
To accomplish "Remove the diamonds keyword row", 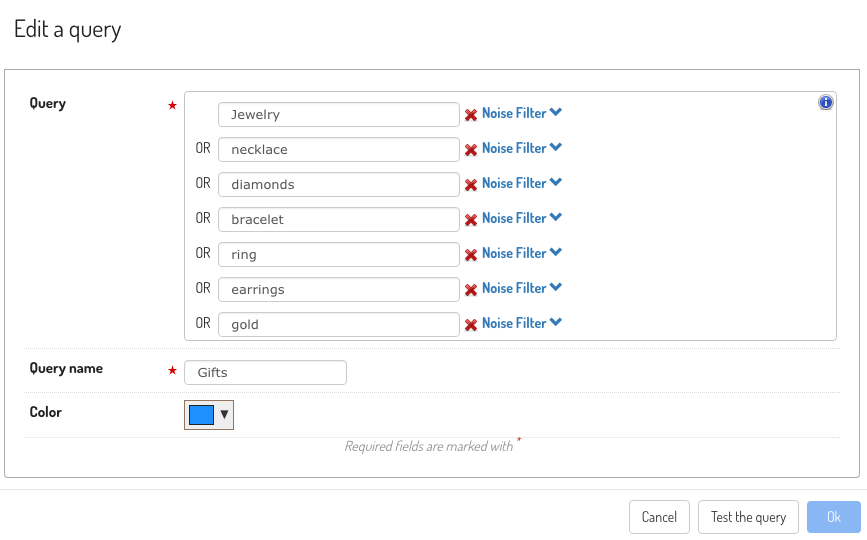I will [x=471, y=185].
